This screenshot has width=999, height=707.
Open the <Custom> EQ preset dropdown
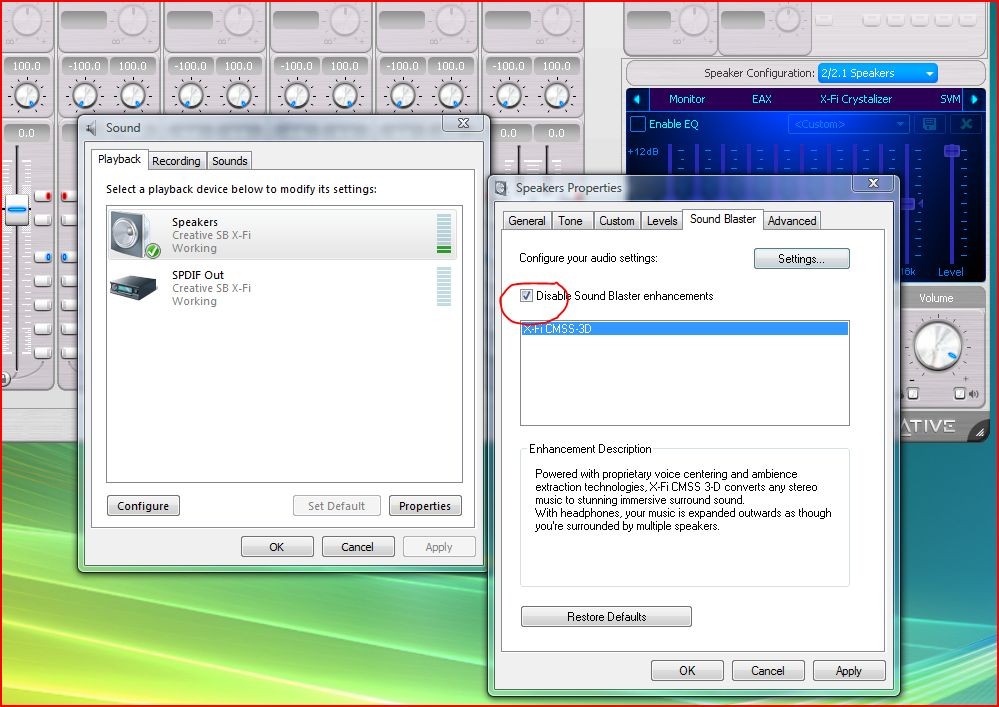[x=848, y=124]
